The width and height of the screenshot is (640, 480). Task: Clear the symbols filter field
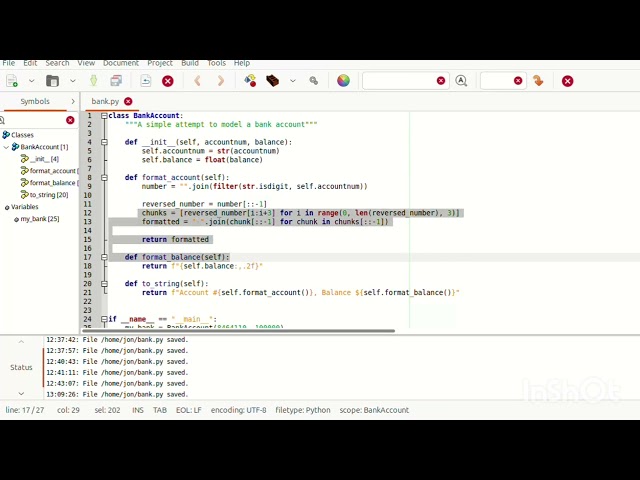point(70,120)
